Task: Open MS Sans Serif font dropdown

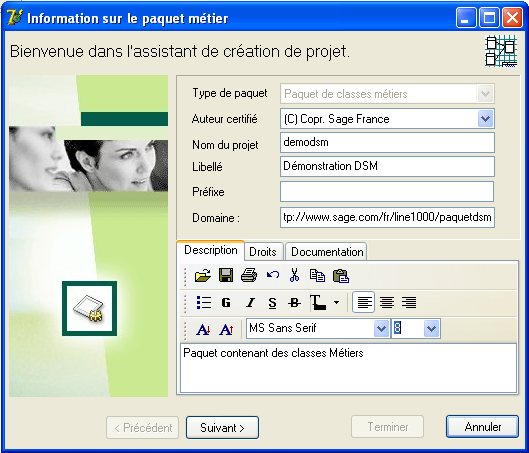Action: [x=381, y=329]
